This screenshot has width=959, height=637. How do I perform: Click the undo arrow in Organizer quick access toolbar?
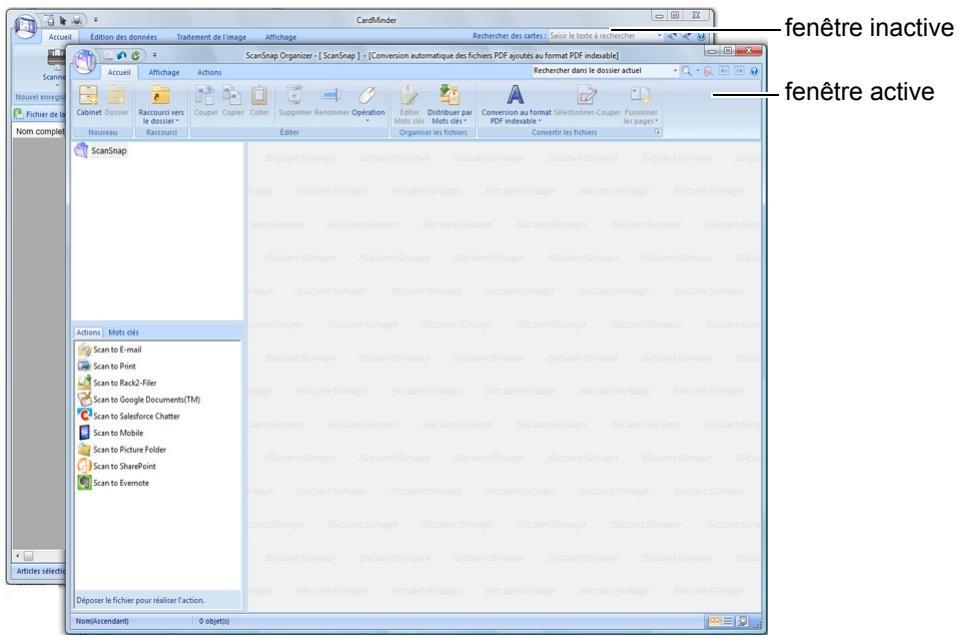[x=121, y=56]
